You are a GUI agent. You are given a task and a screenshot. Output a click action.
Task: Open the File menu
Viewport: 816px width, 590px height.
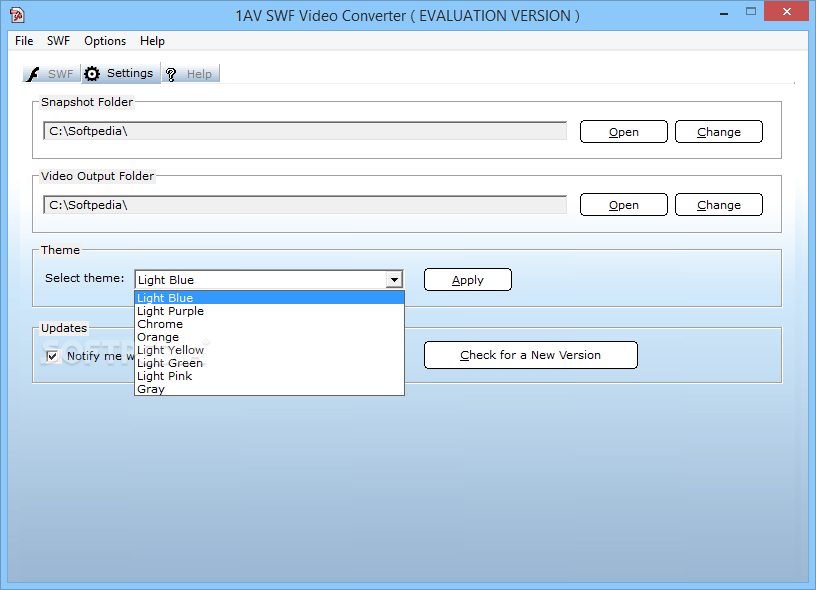pyautogui.click(x=24, y=41)
